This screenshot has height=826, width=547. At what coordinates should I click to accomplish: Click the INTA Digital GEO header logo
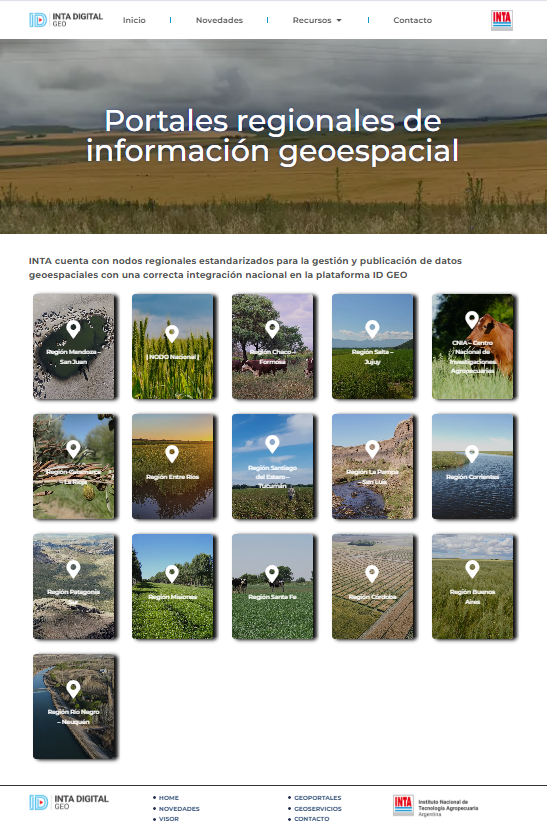[66, 20]
